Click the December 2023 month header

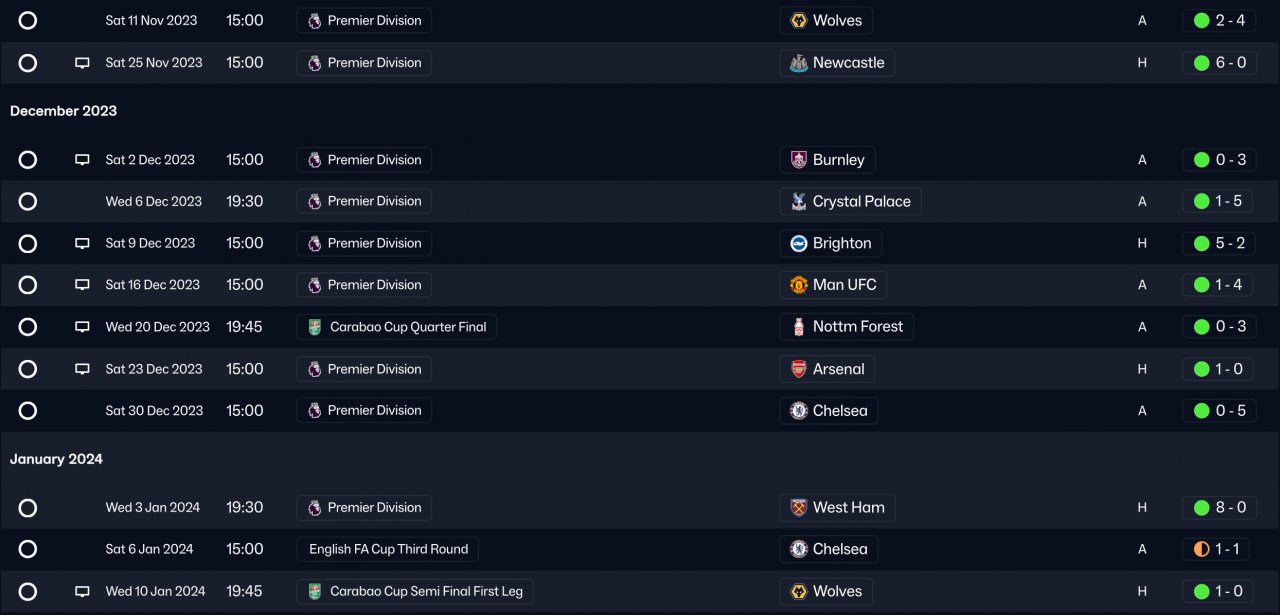[64, 111]
